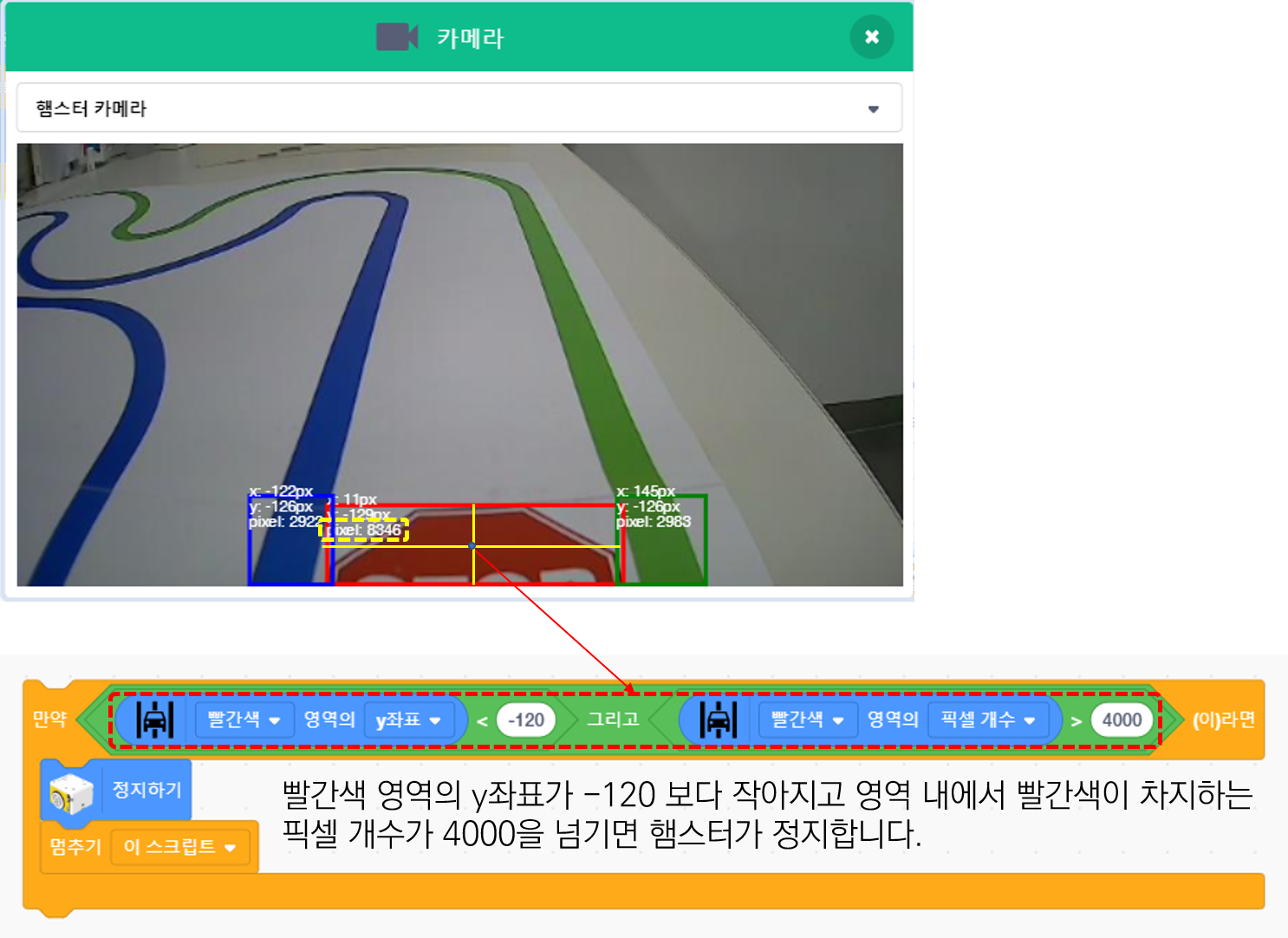Click the video camera icon in the header
Image resolution: width=1288 pixels, height=938 pixels.
(397, 37)
